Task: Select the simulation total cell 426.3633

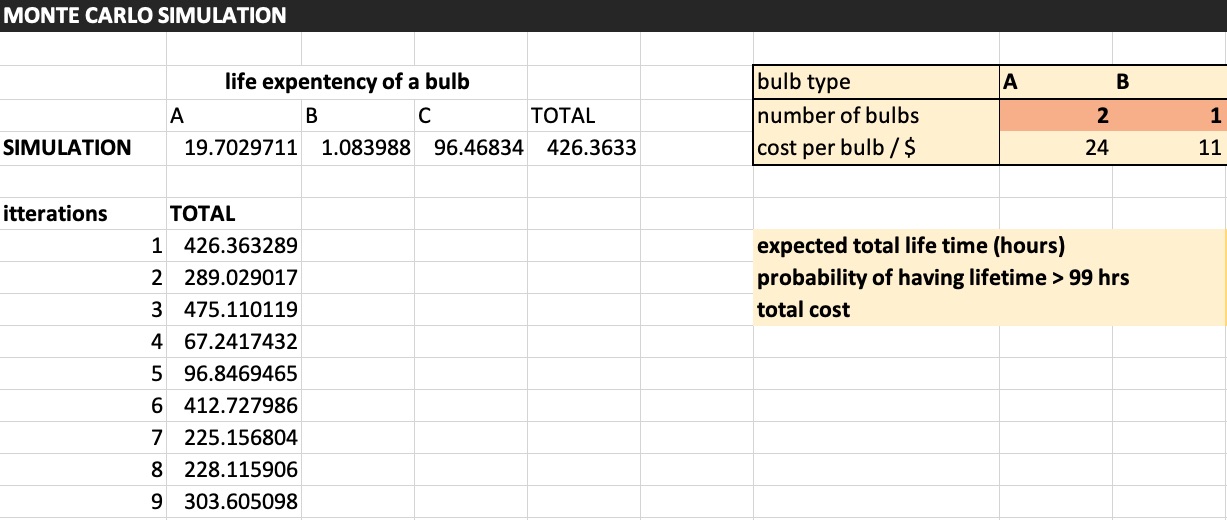Action: (585, 148)
